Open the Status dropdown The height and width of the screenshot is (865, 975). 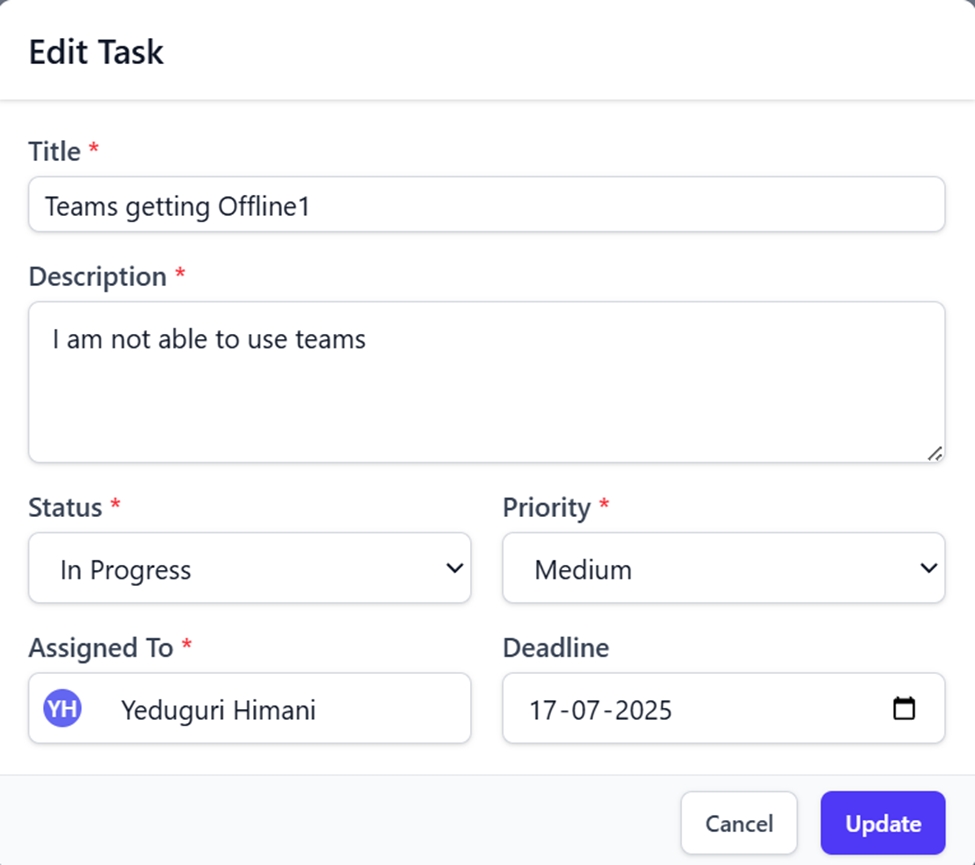tap(249, 568)
